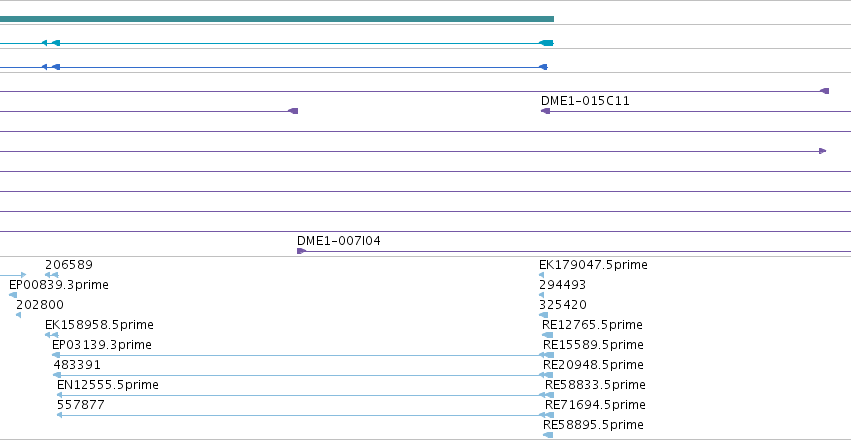The image size is (851, 440).
Task: Click the RE58895.5prime label
Action: pyautogui.click(x=593, y=425)
